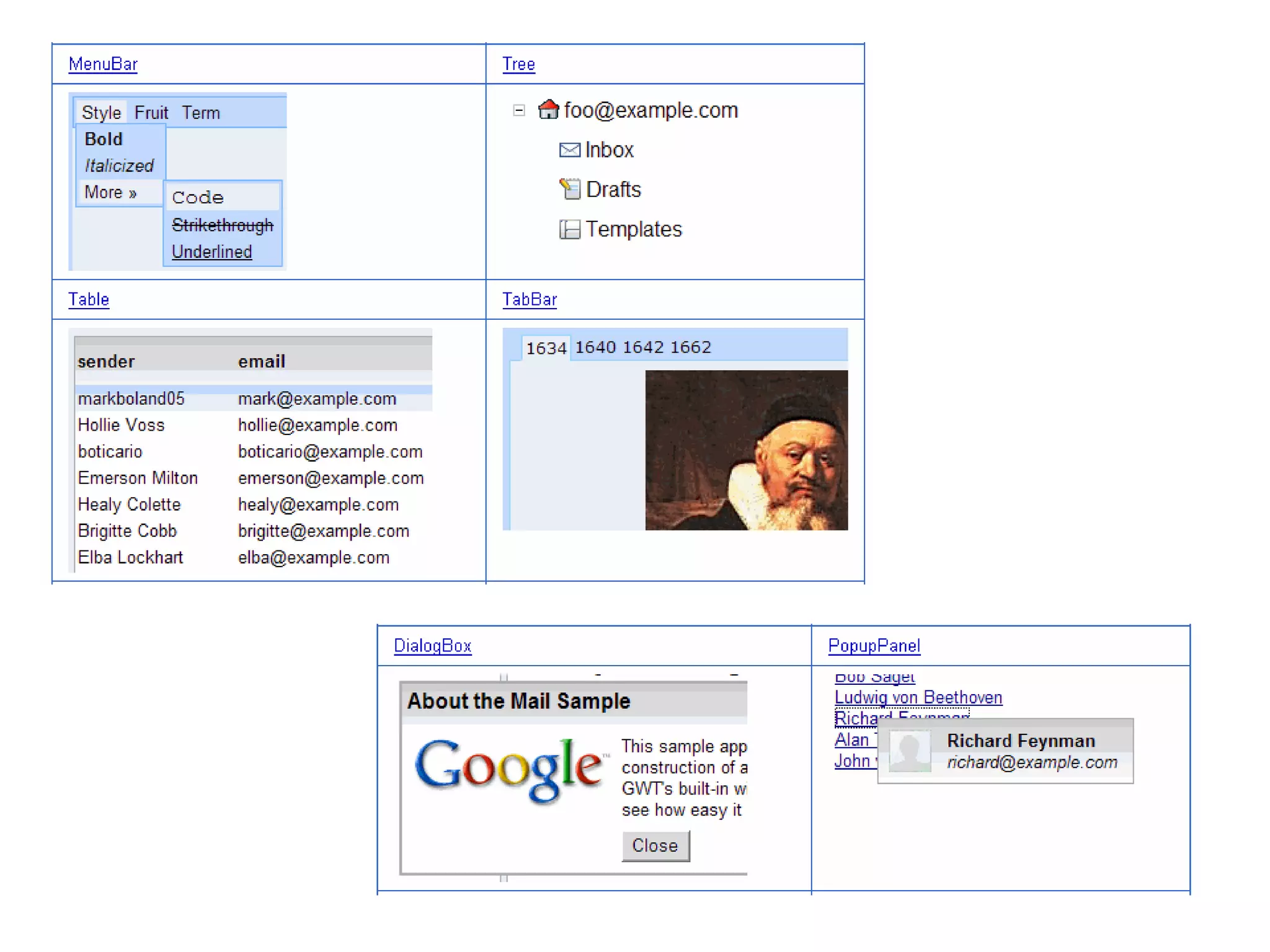
Task: Switch to the 1662 tab
Action: (x=690, y=347)
